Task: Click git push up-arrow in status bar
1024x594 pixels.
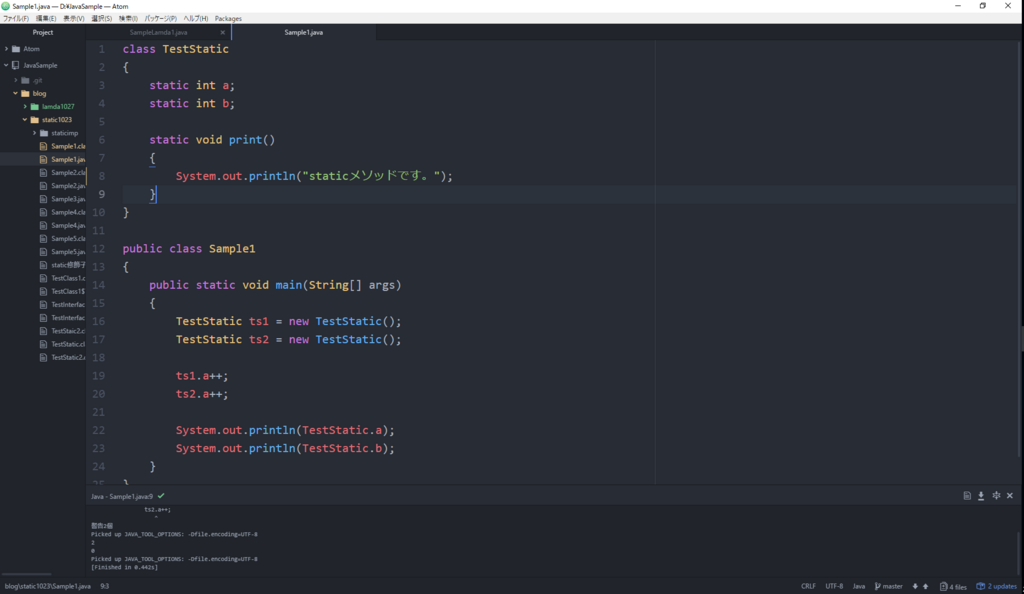Action: click(x=925, y=586)
